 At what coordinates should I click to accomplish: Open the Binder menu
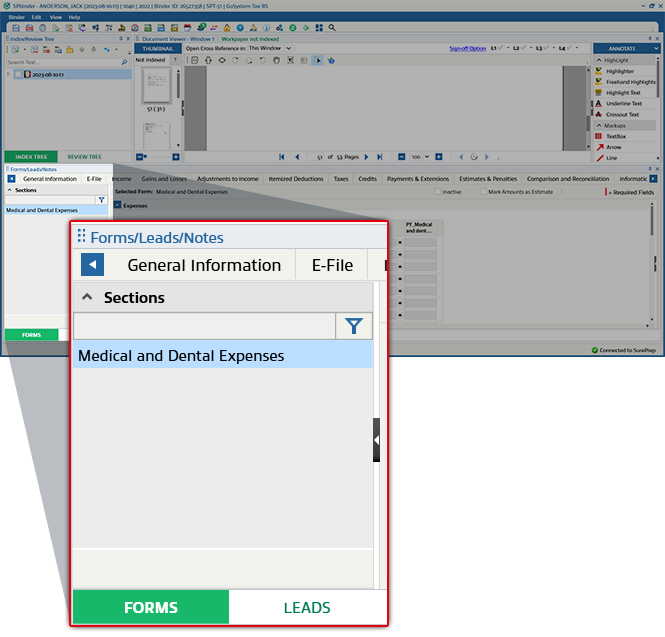(x=17, y=17)
